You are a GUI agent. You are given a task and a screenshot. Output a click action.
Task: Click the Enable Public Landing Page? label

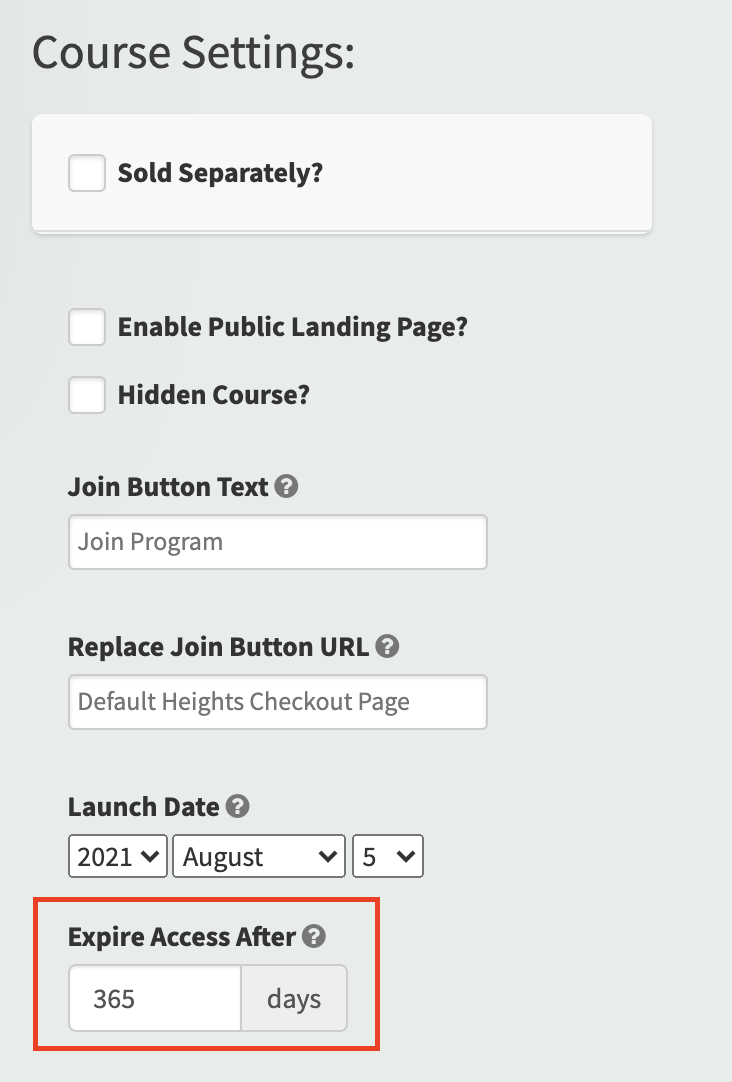pos(293,326)
